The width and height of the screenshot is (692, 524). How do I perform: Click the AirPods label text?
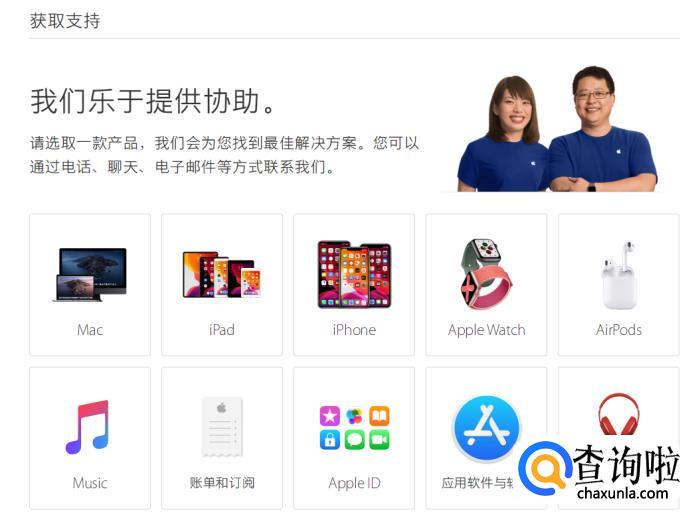tap(619, 330)
